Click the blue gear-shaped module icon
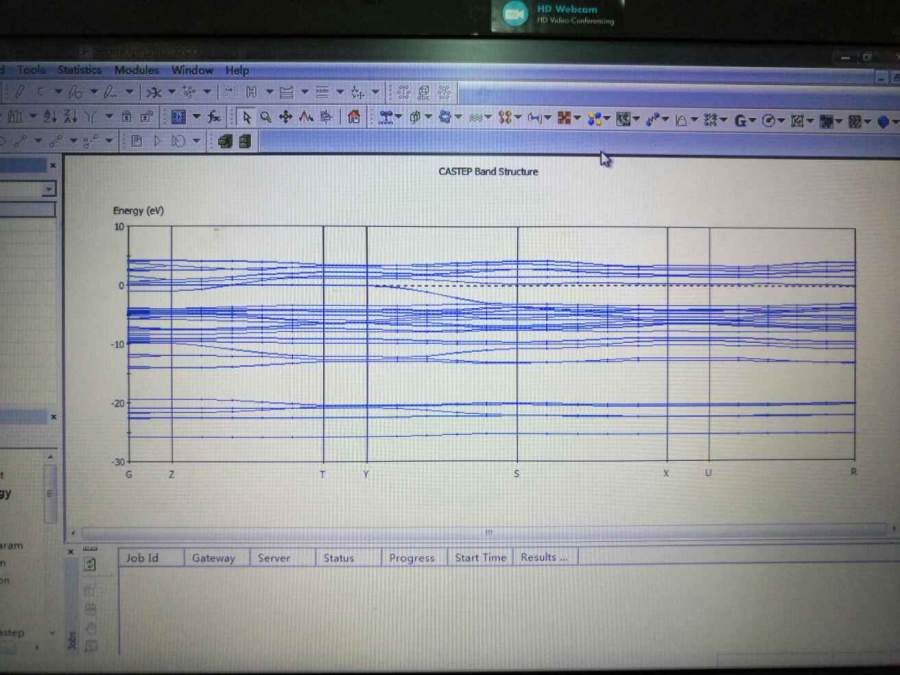The width and height of the screenshot is (900, 675). tap(445, 118)
